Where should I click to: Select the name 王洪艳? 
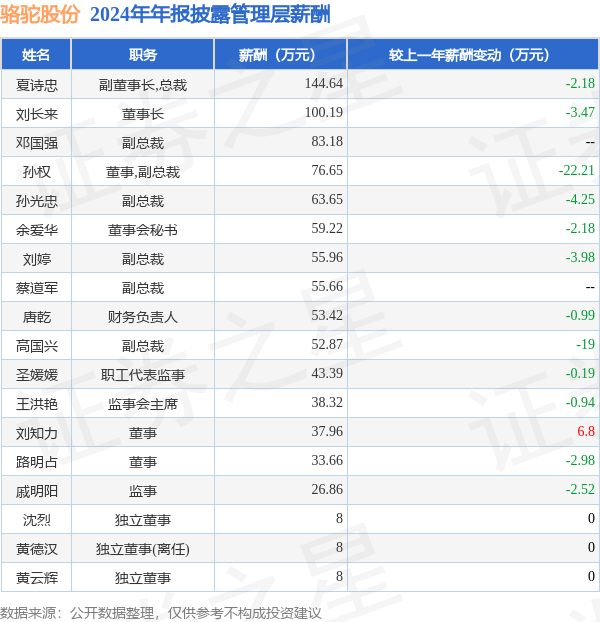[37, 404]
